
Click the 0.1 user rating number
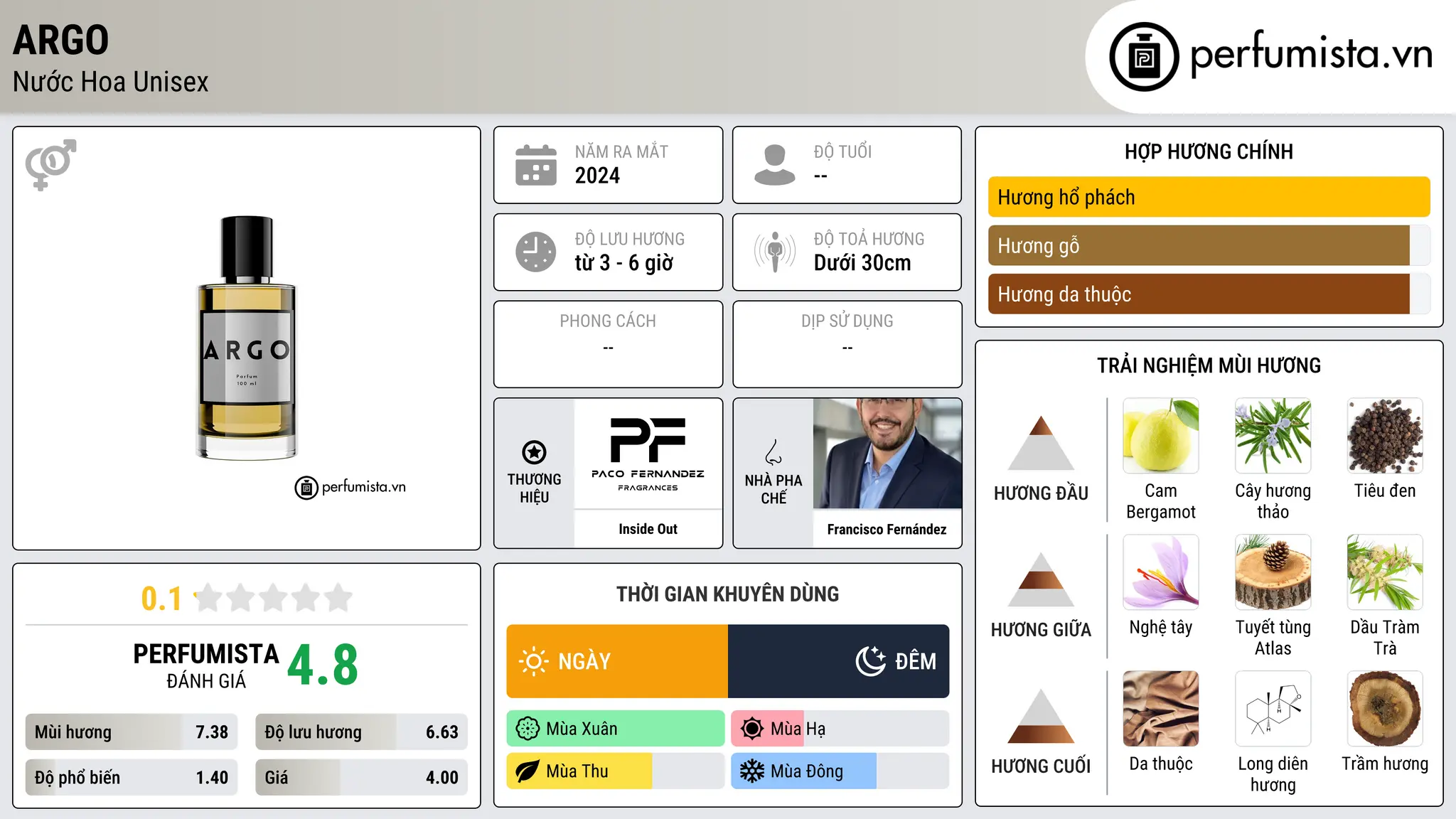pos(161,599)
